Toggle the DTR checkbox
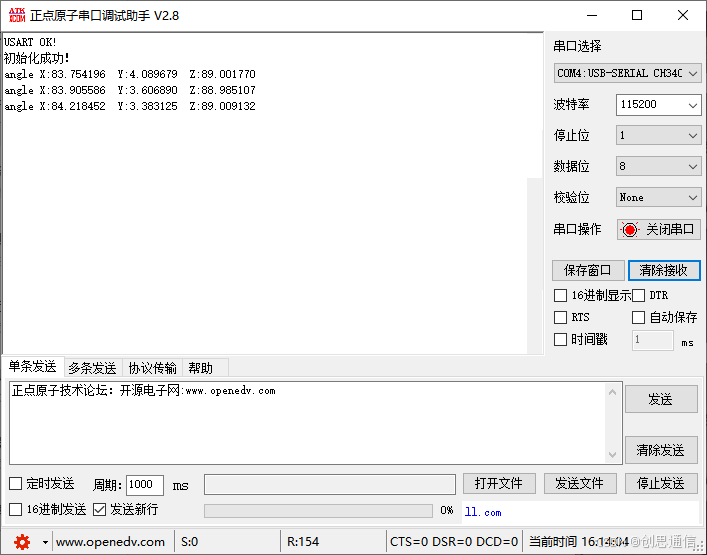 [638, 296]
